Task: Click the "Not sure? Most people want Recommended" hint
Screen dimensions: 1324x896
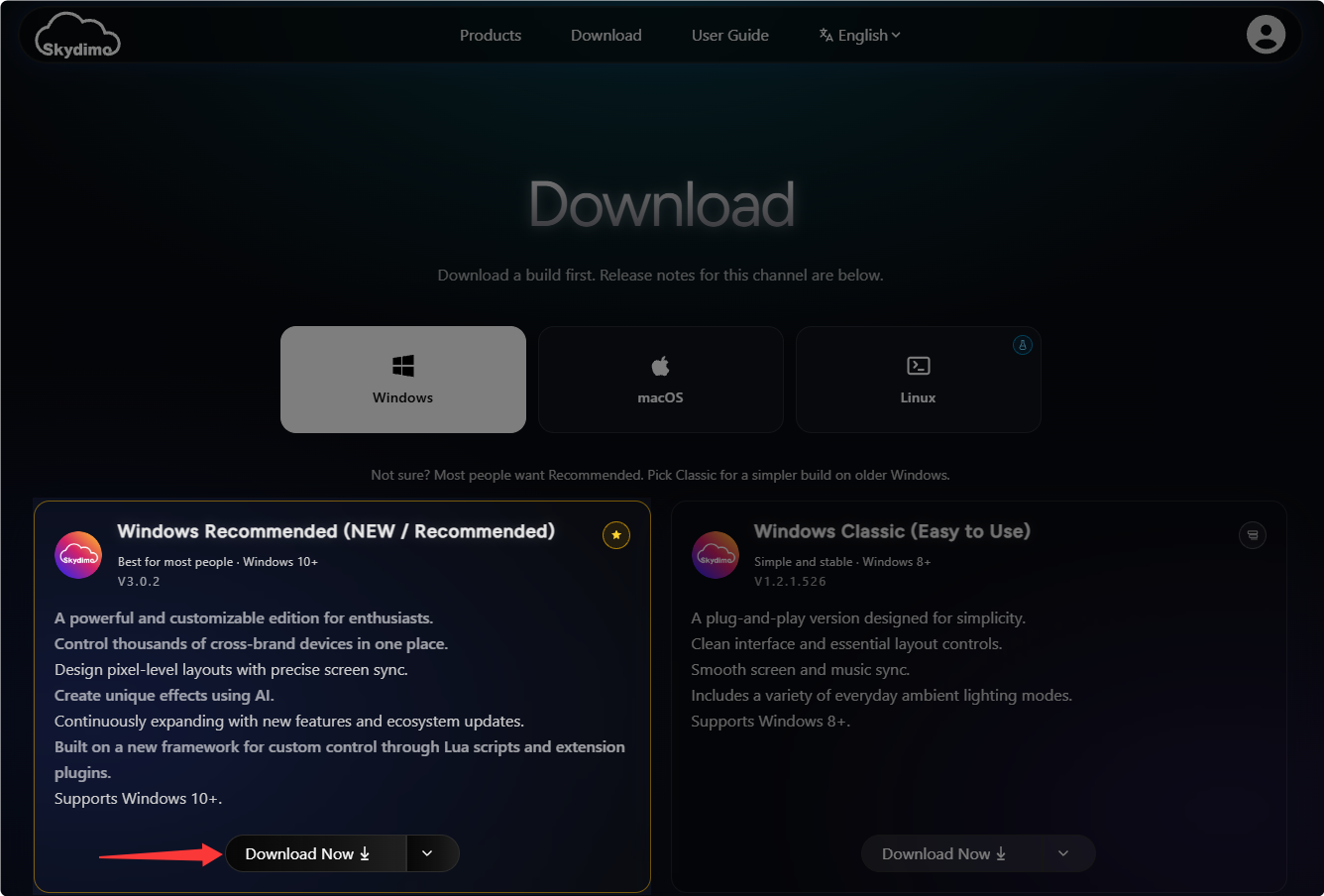Action: pyautogui.click(x=661, y=476)
